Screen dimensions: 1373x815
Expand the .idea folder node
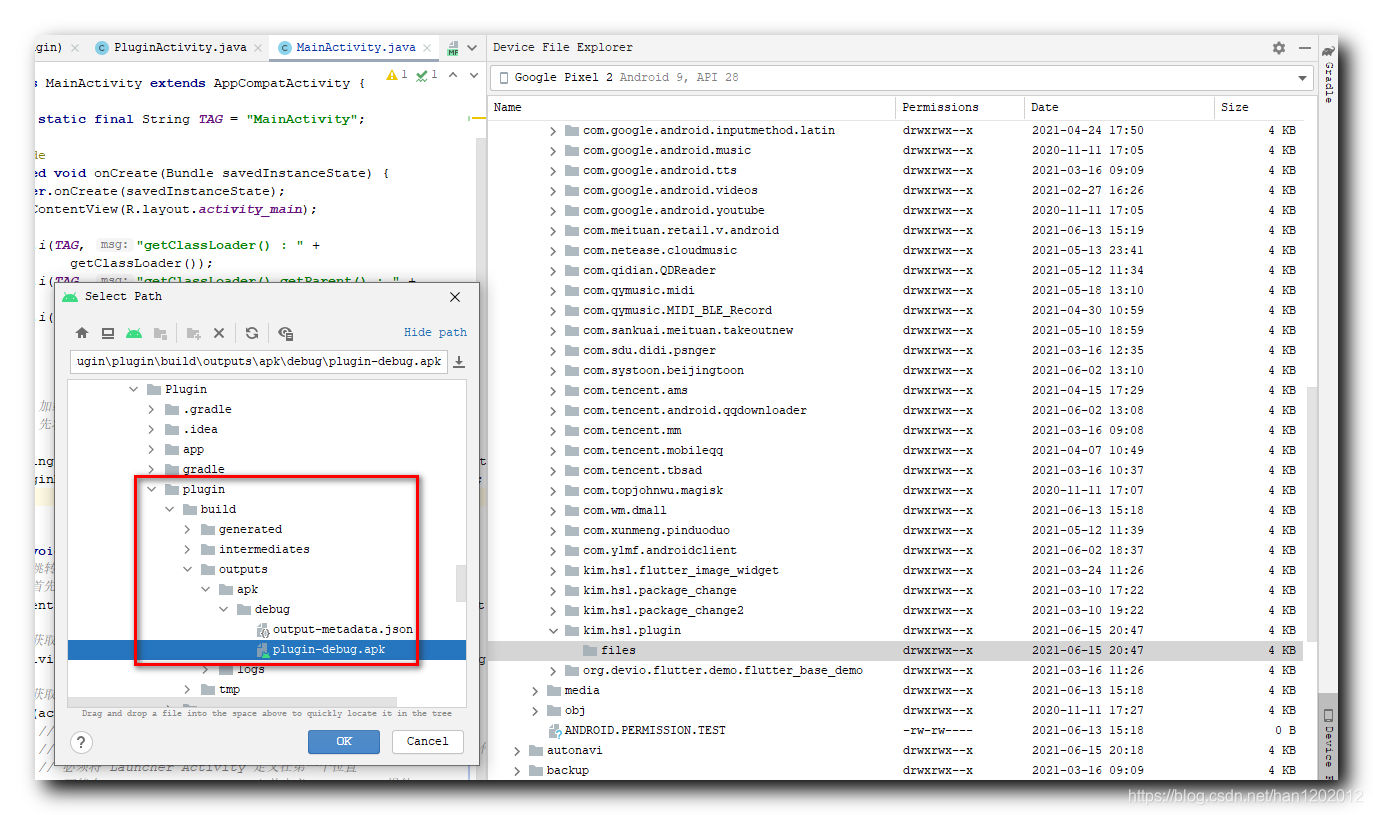(152, 429)
